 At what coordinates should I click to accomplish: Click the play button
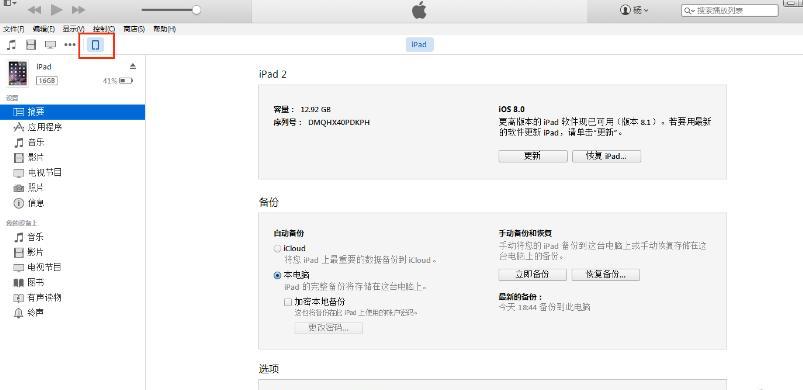click(x=57, y=9)
